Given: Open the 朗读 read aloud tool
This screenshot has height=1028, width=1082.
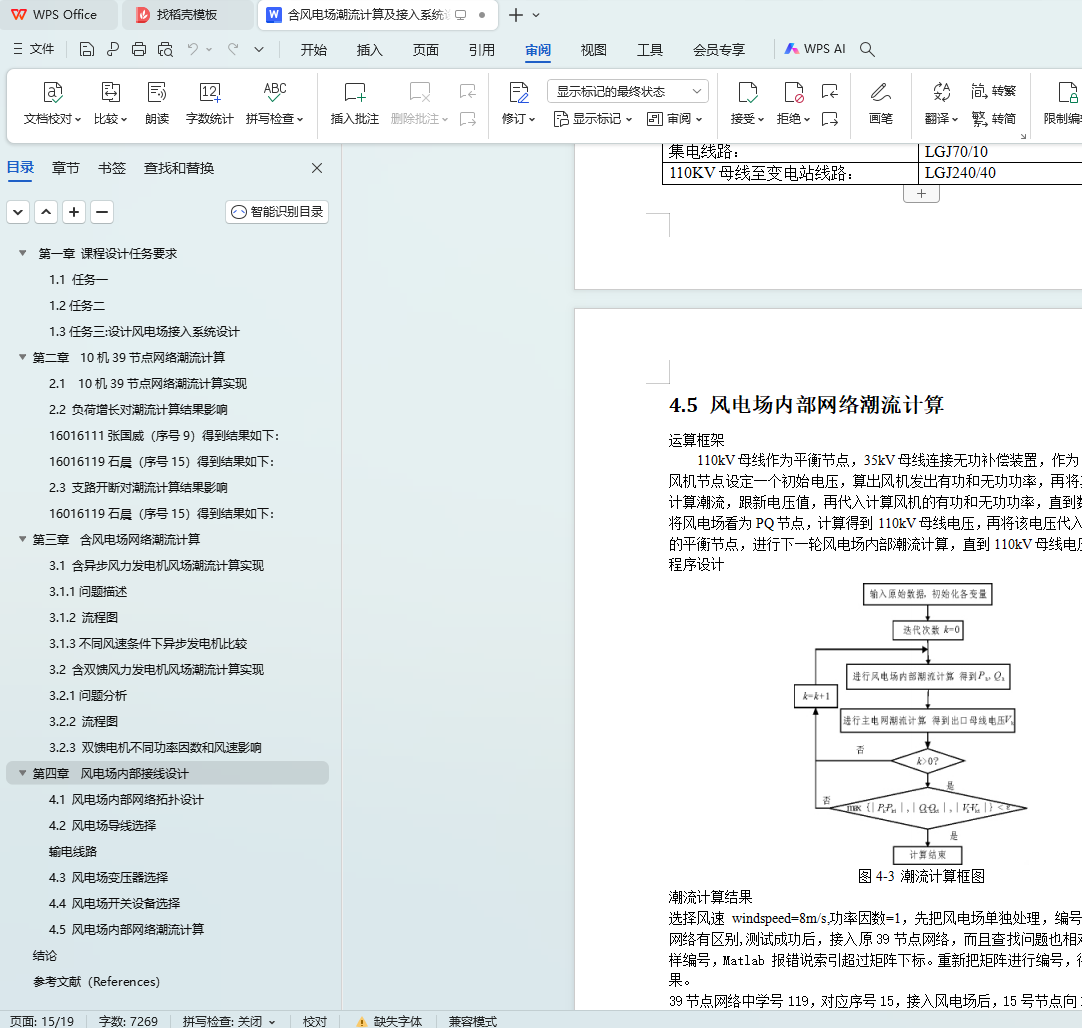Looking at the screenshot, I should (x=157, y=103).
